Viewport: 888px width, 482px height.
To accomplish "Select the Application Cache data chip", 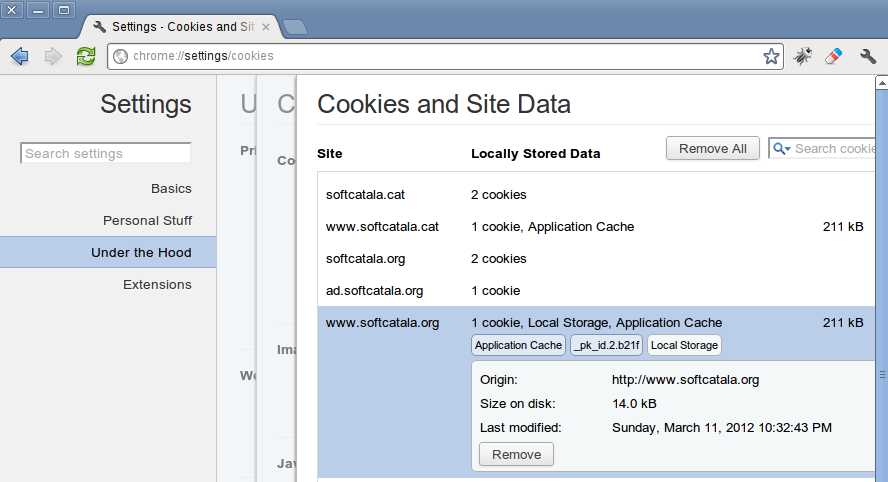I will tap(518, 345).
